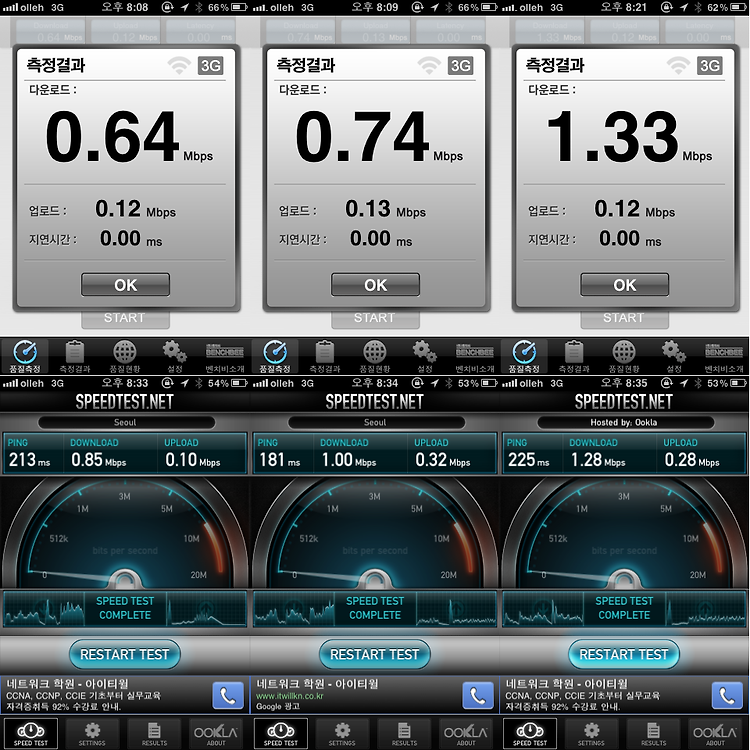Tap START below the 1.33 Mbps dialog
Screen dimensions: 750x750
click(625, 319)
